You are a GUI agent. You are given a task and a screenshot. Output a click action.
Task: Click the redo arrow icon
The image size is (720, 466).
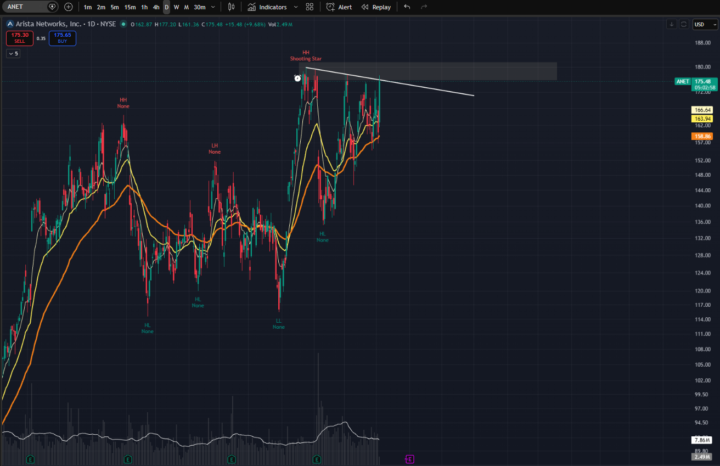click(x=424, y=7)
